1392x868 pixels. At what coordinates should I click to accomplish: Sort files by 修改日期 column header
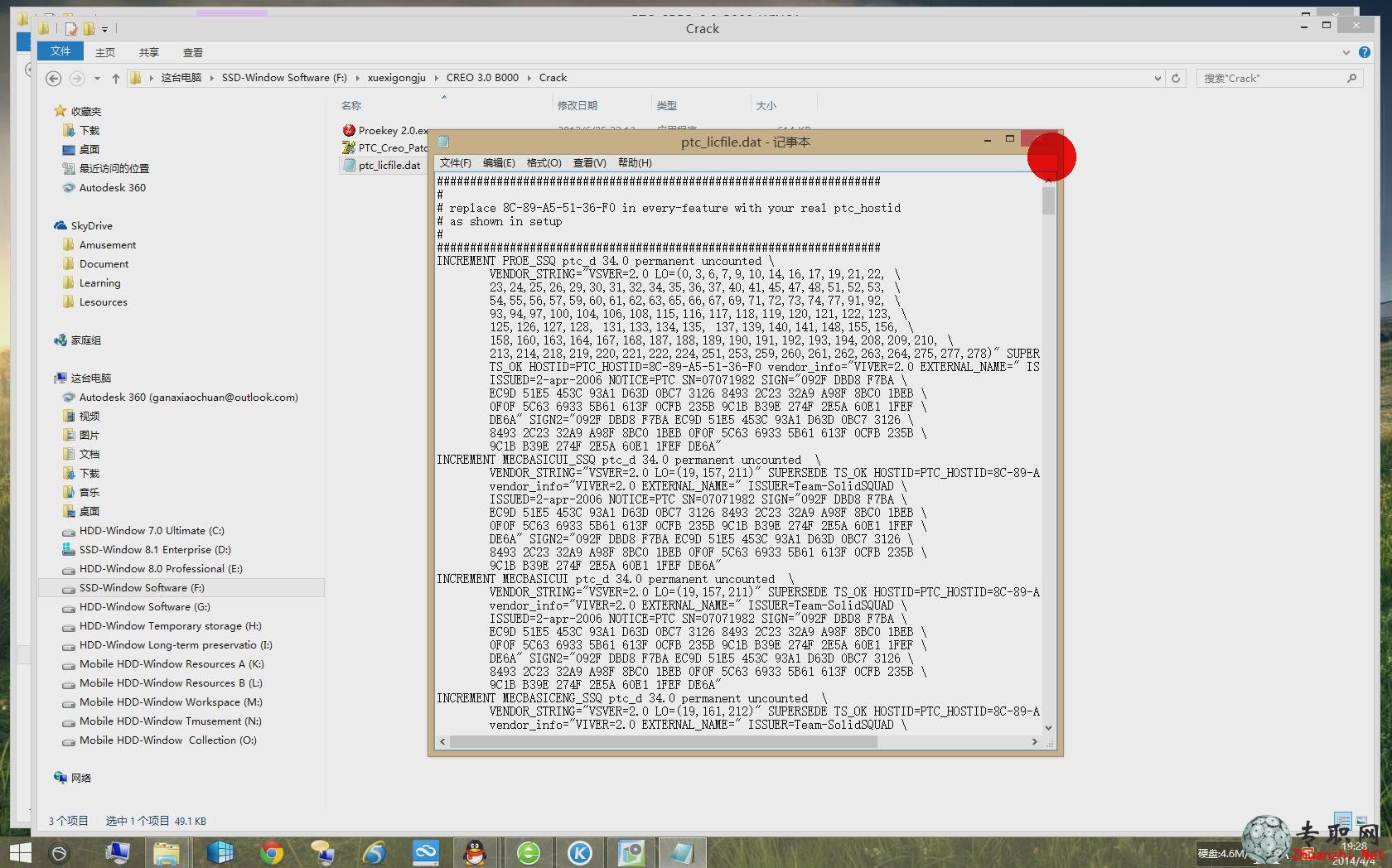click(577, 105)
